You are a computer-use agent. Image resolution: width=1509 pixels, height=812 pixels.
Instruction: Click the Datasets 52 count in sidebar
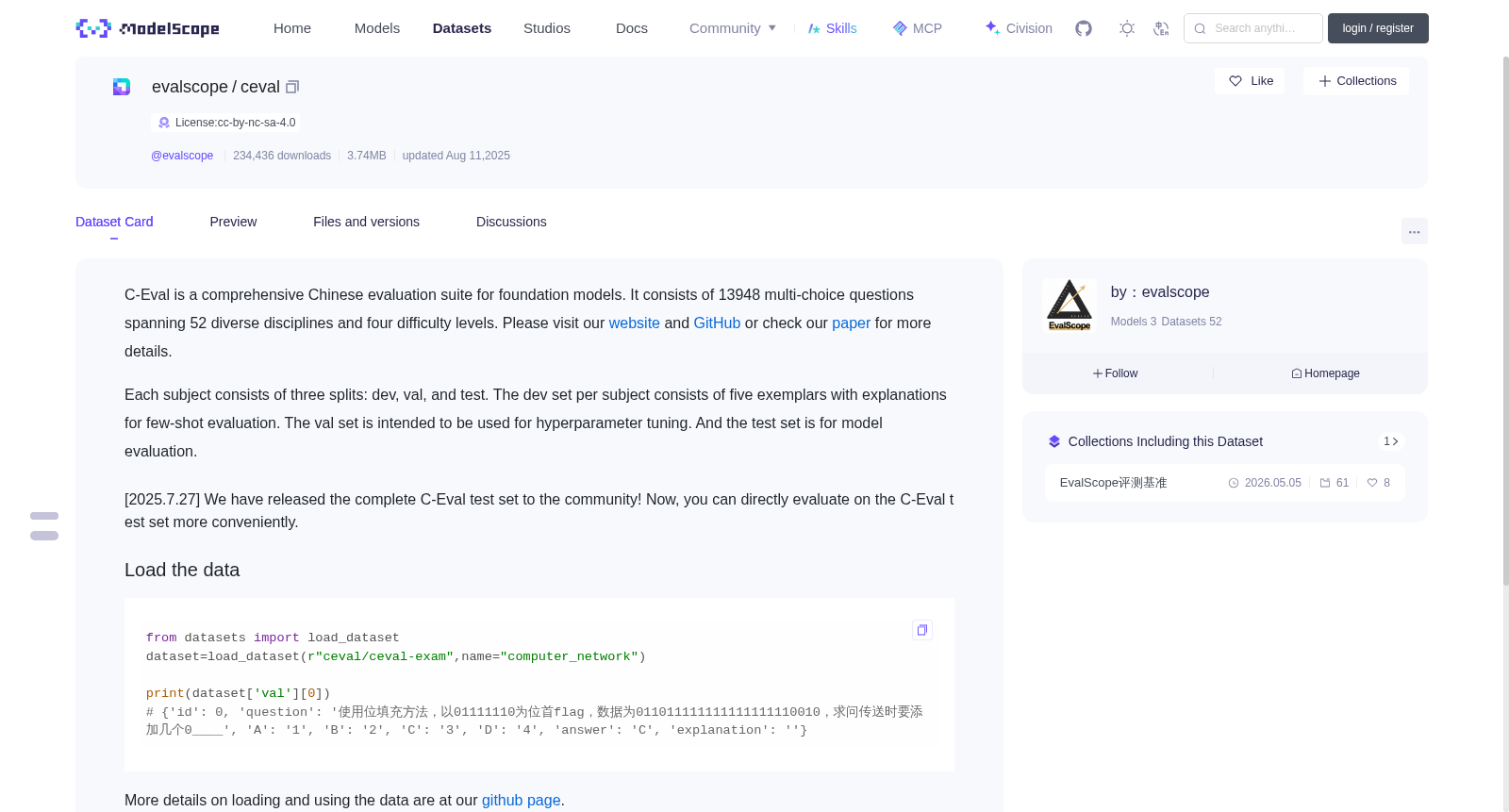1192,322
